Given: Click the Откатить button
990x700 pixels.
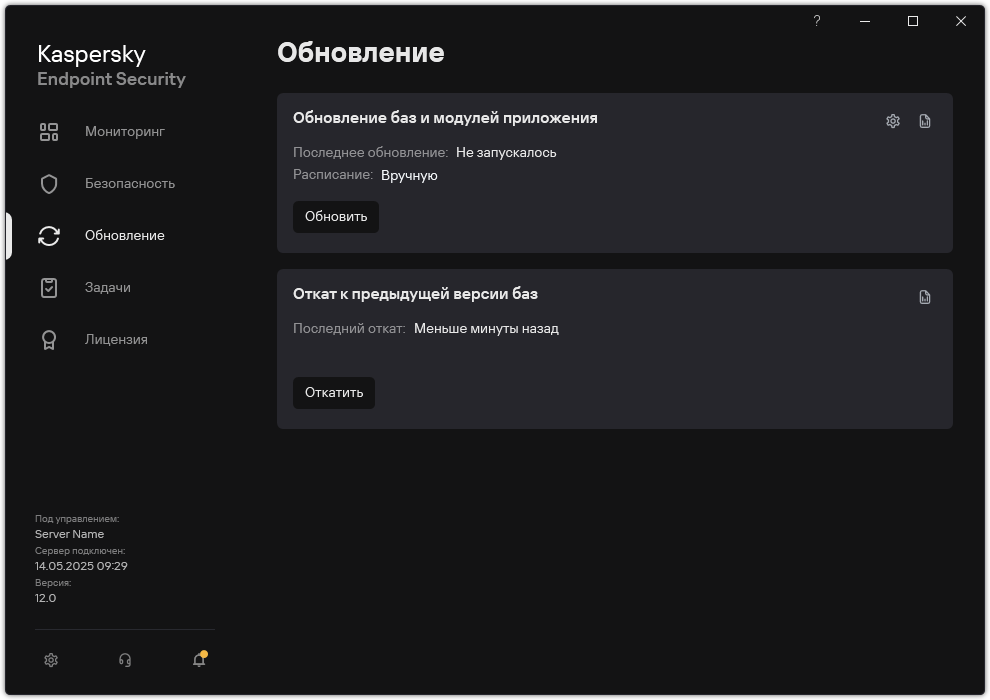Looking at the screenshot, I should click(x=333, y=393).
